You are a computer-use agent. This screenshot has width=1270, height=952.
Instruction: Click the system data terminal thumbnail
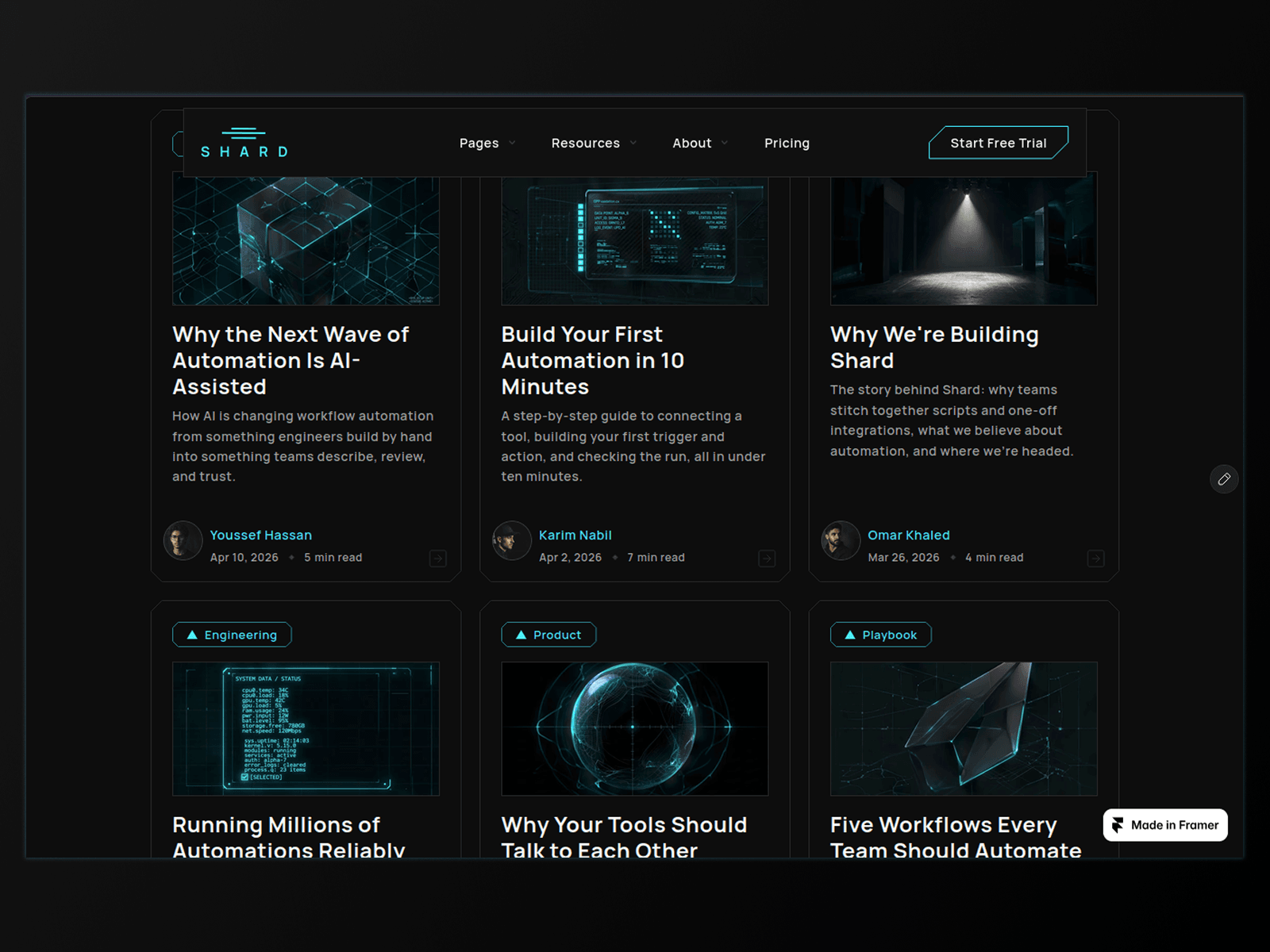tap(306, 729)
